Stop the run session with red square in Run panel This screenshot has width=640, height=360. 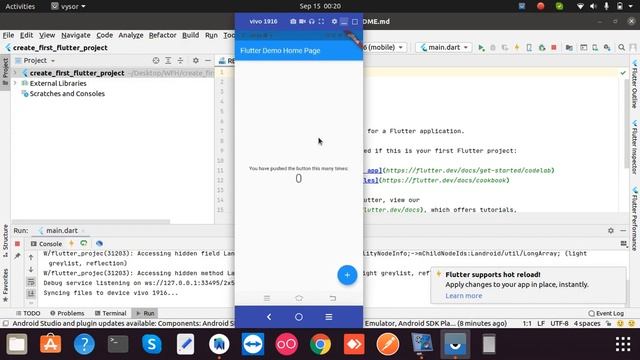(x=17, y=244)
